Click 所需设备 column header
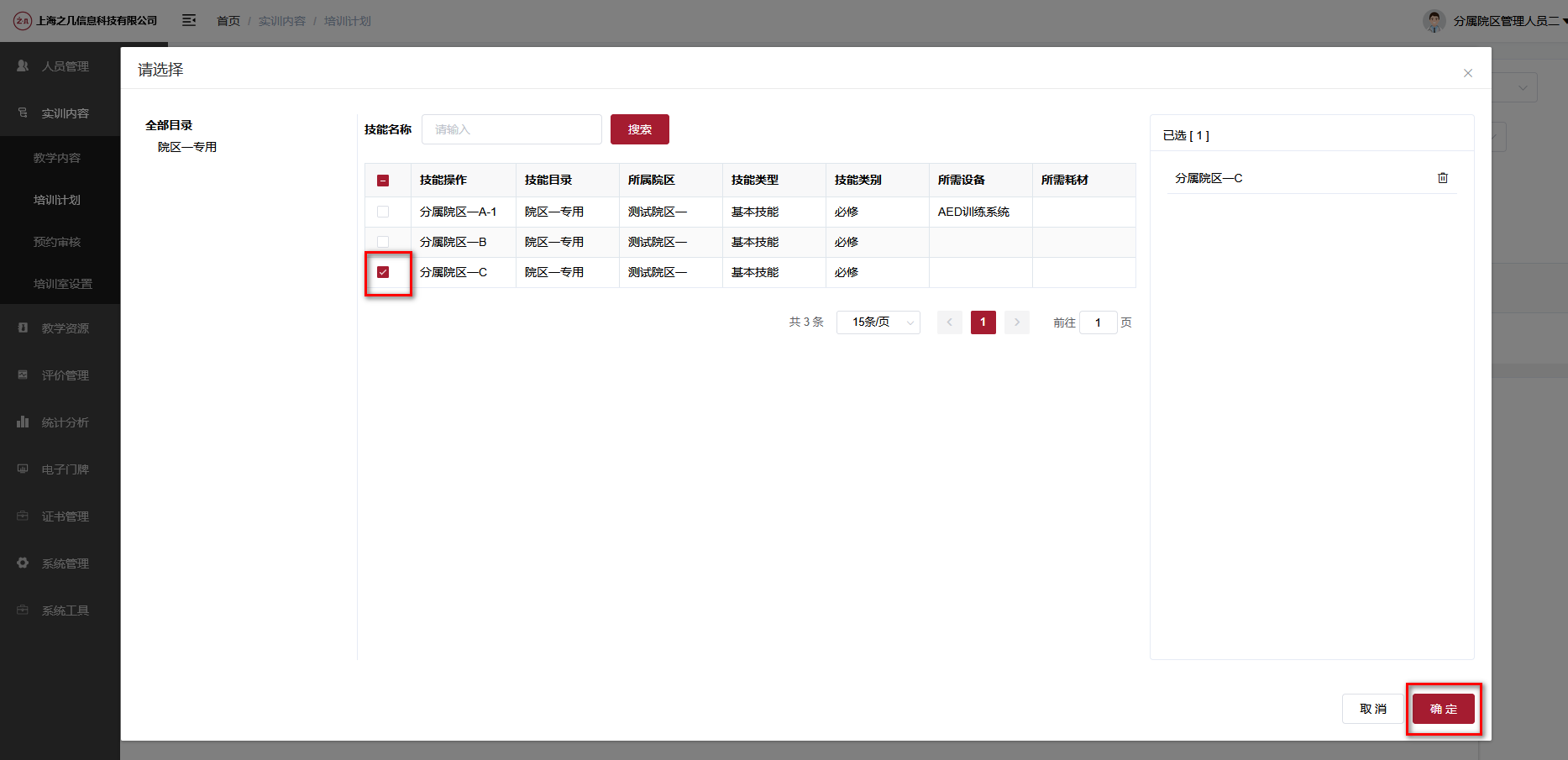The width and height of the screenshot is (1568, 760). [x=962, y=180]
